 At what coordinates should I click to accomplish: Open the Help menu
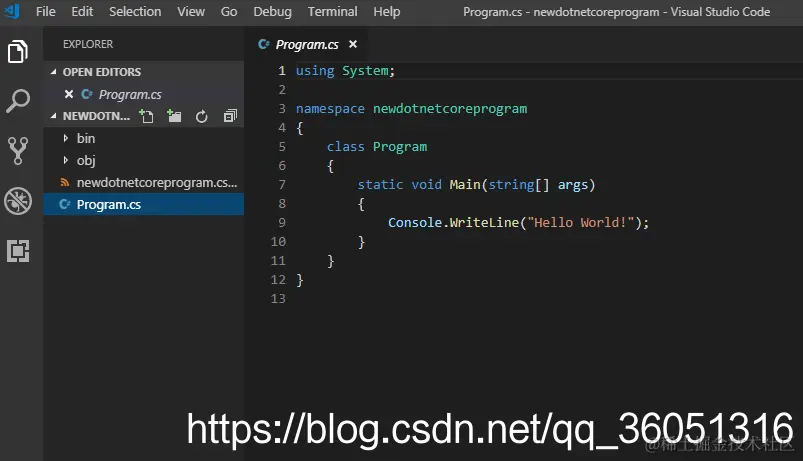click(387, 11)
